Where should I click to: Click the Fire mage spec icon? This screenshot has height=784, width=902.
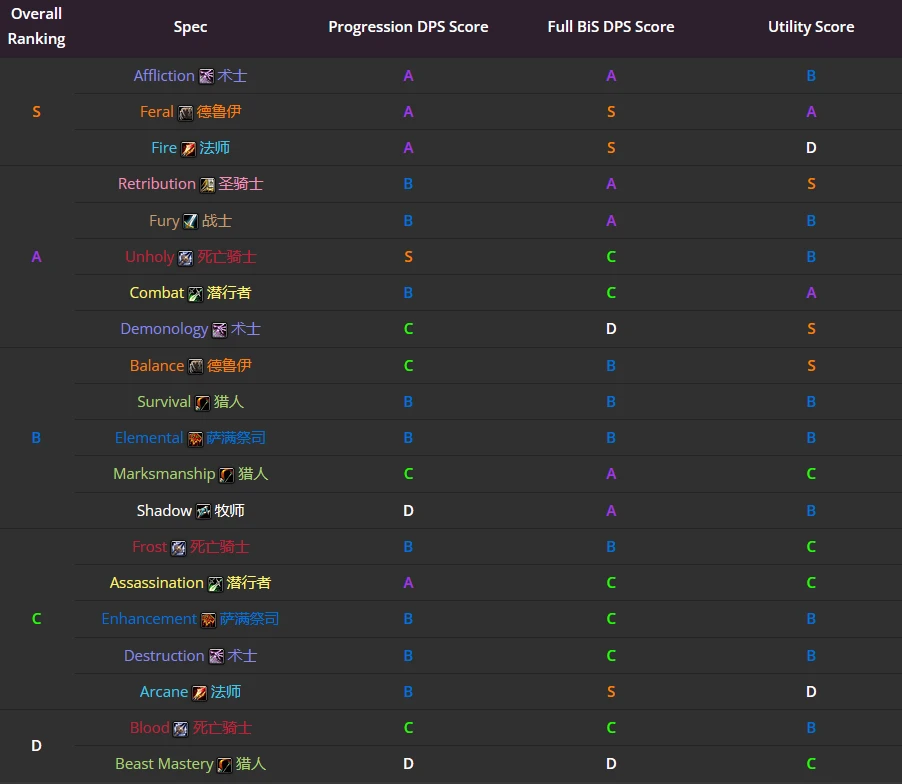pyautogui.click(x=188, y=149)
